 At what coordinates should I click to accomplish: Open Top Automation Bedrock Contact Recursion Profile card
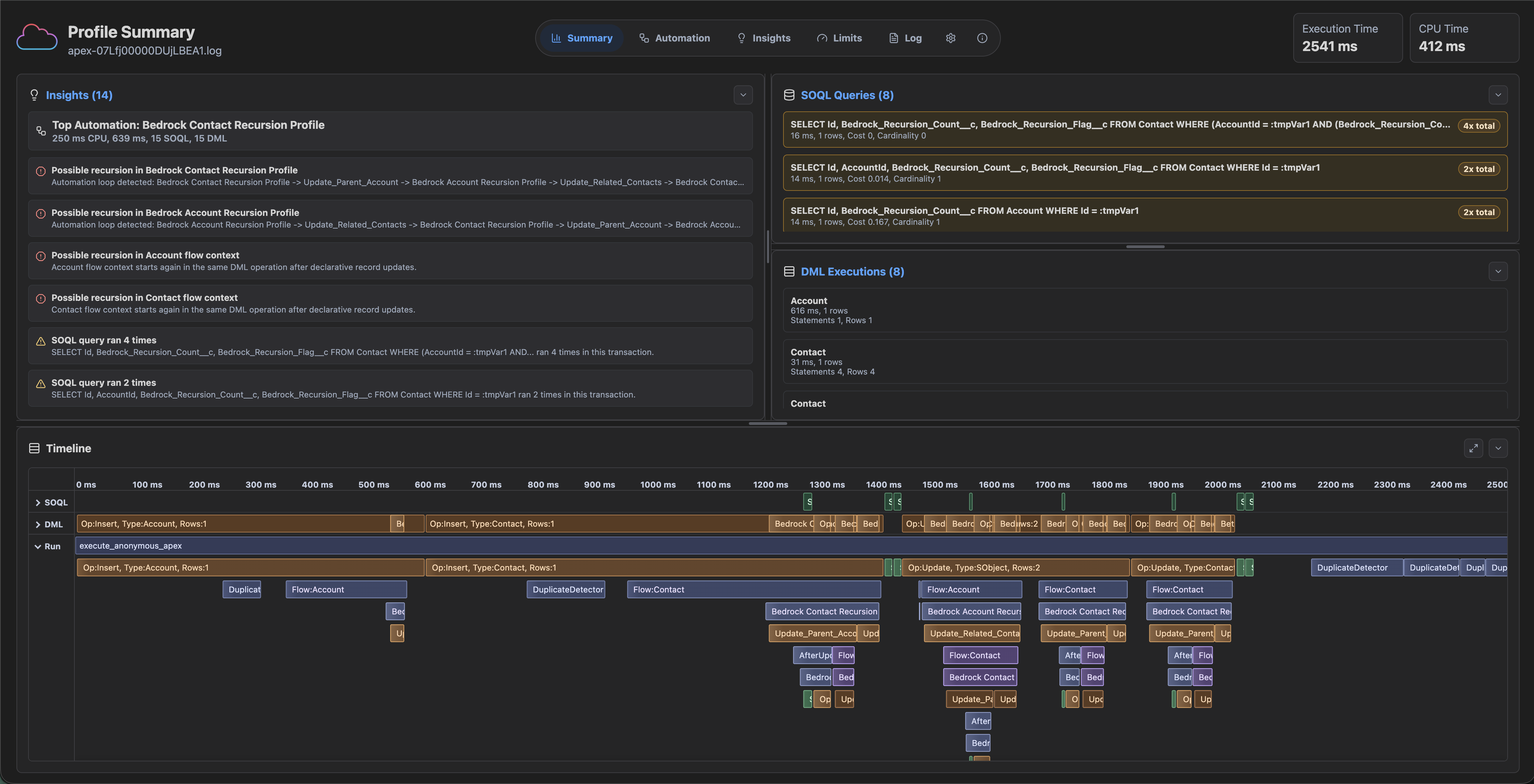(391, 131)
